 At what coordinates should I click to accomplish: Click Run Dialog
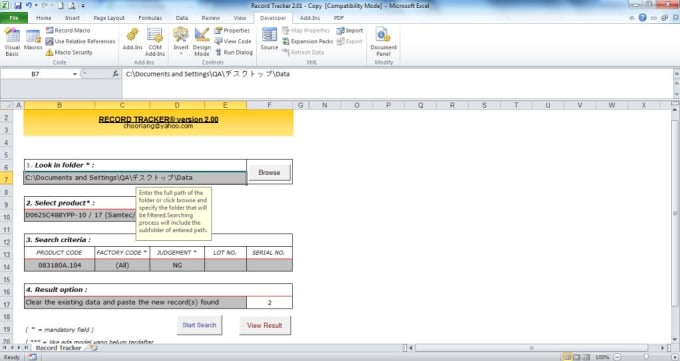pyautogui.click(x=234, y=52)
